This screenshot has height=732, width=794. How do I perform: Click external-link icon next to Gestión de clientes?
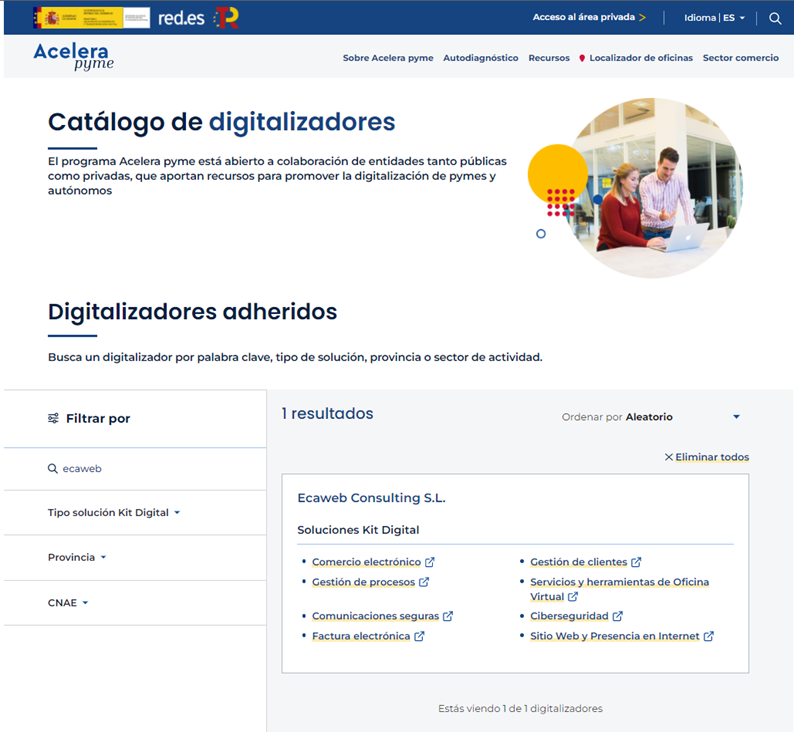pos(636,562)
